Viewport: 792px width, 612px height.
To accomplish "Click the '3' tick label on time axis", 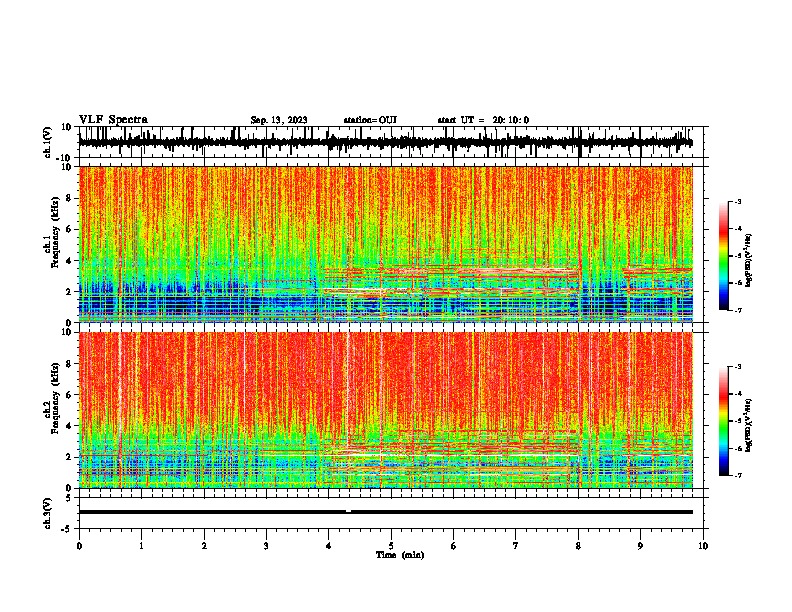I will pyautogui.click(x=266, y=546).
